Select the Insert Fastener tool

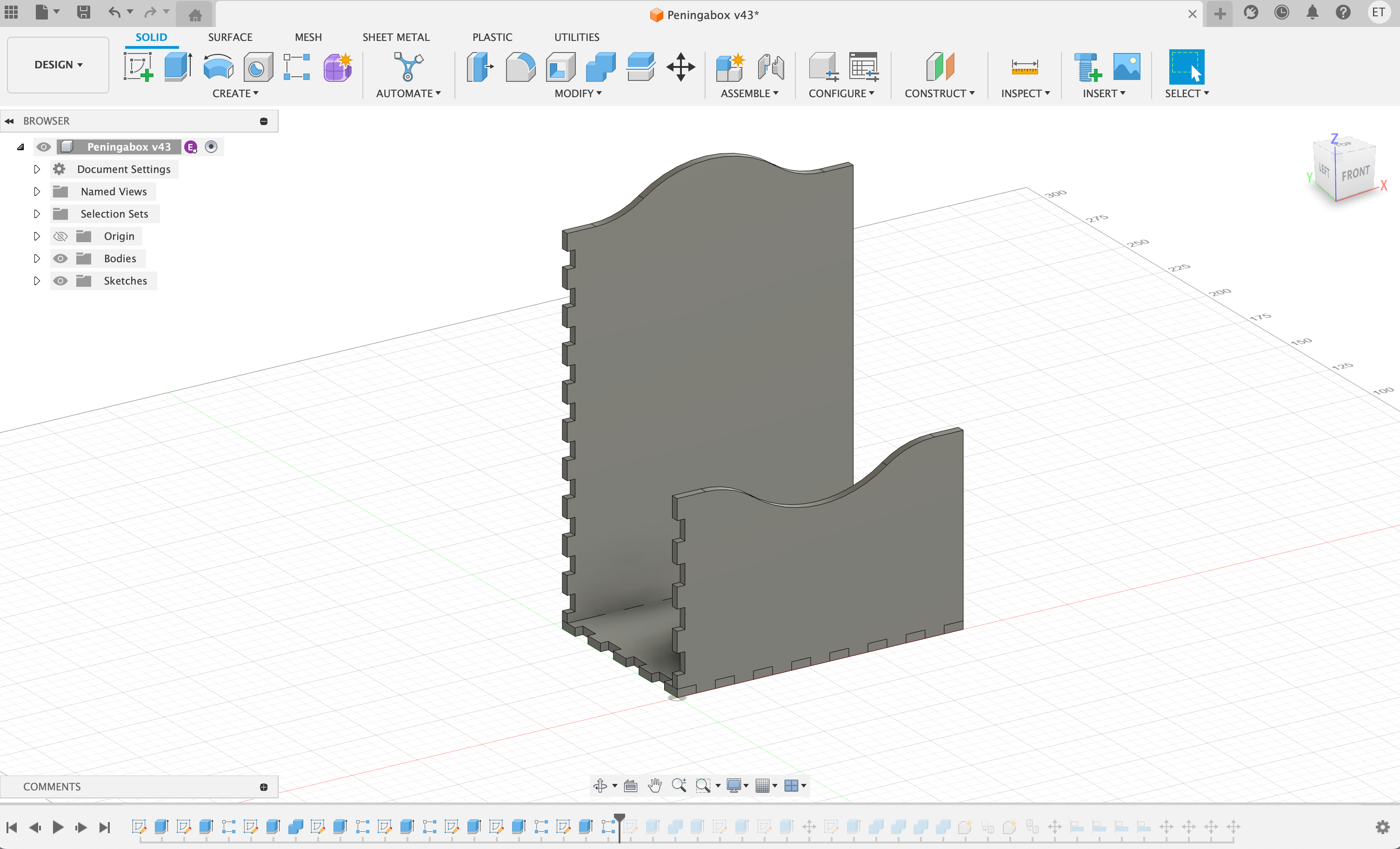click(1087, 67)
